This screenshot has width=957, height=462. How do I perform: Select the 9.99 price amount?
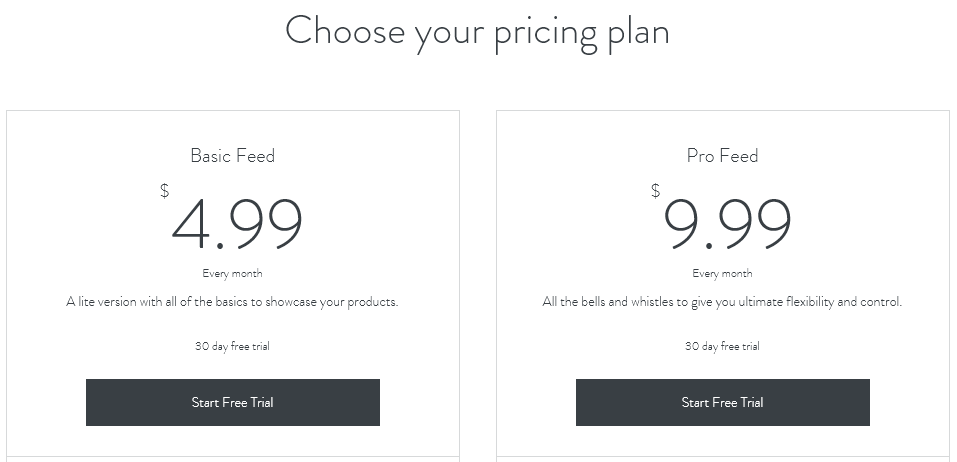[728, 223]
